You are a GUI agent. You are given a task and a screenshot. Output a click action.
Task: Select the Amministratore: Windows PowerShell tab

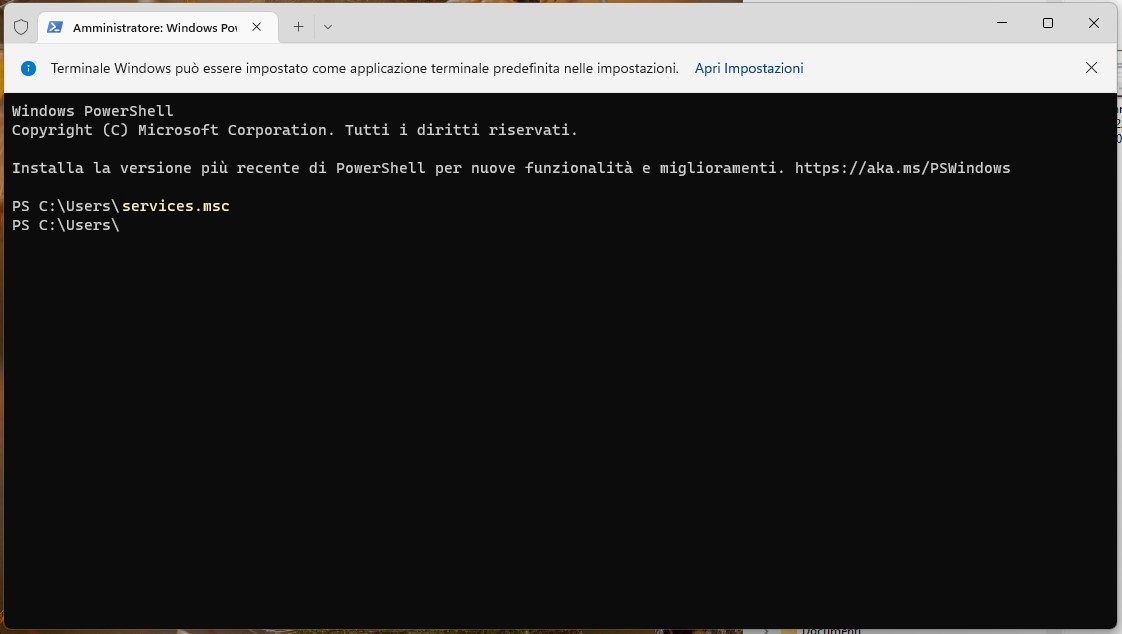click(157, 27)
